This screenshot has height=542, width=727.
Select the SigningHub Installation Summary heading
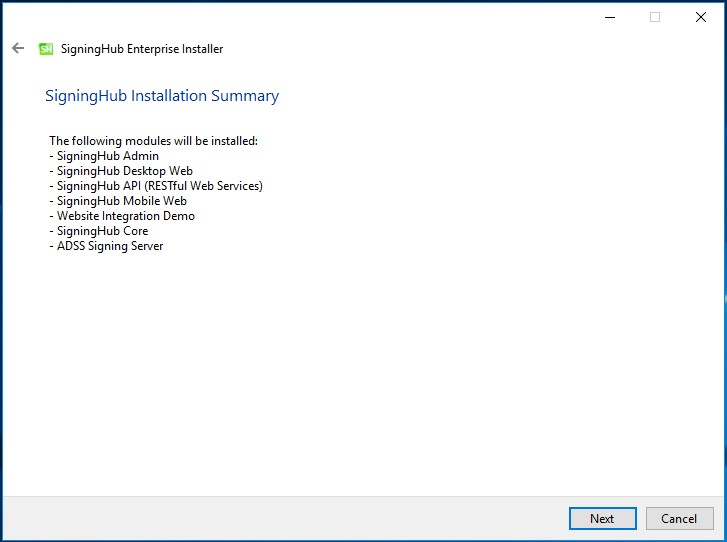click(x=162, y=96)
